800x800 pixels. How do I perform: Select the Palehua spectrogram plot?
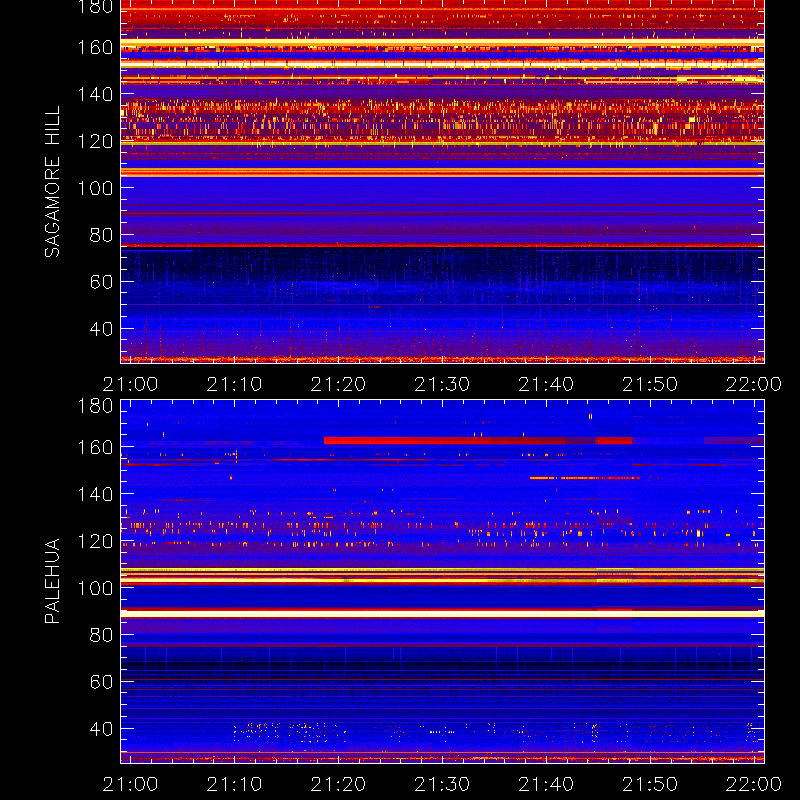pyautogui.click(x=442, y=582)
